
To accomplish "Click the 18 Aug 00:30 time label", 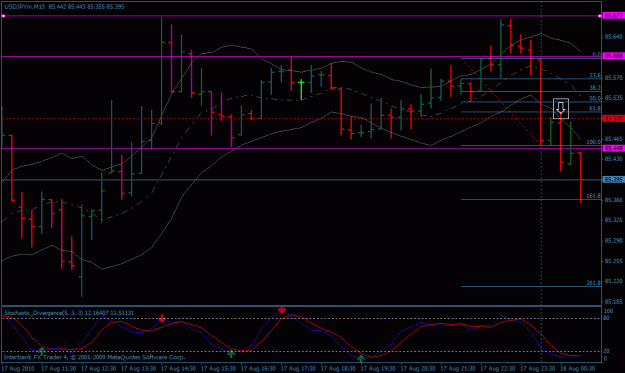I will coord(578,369).
